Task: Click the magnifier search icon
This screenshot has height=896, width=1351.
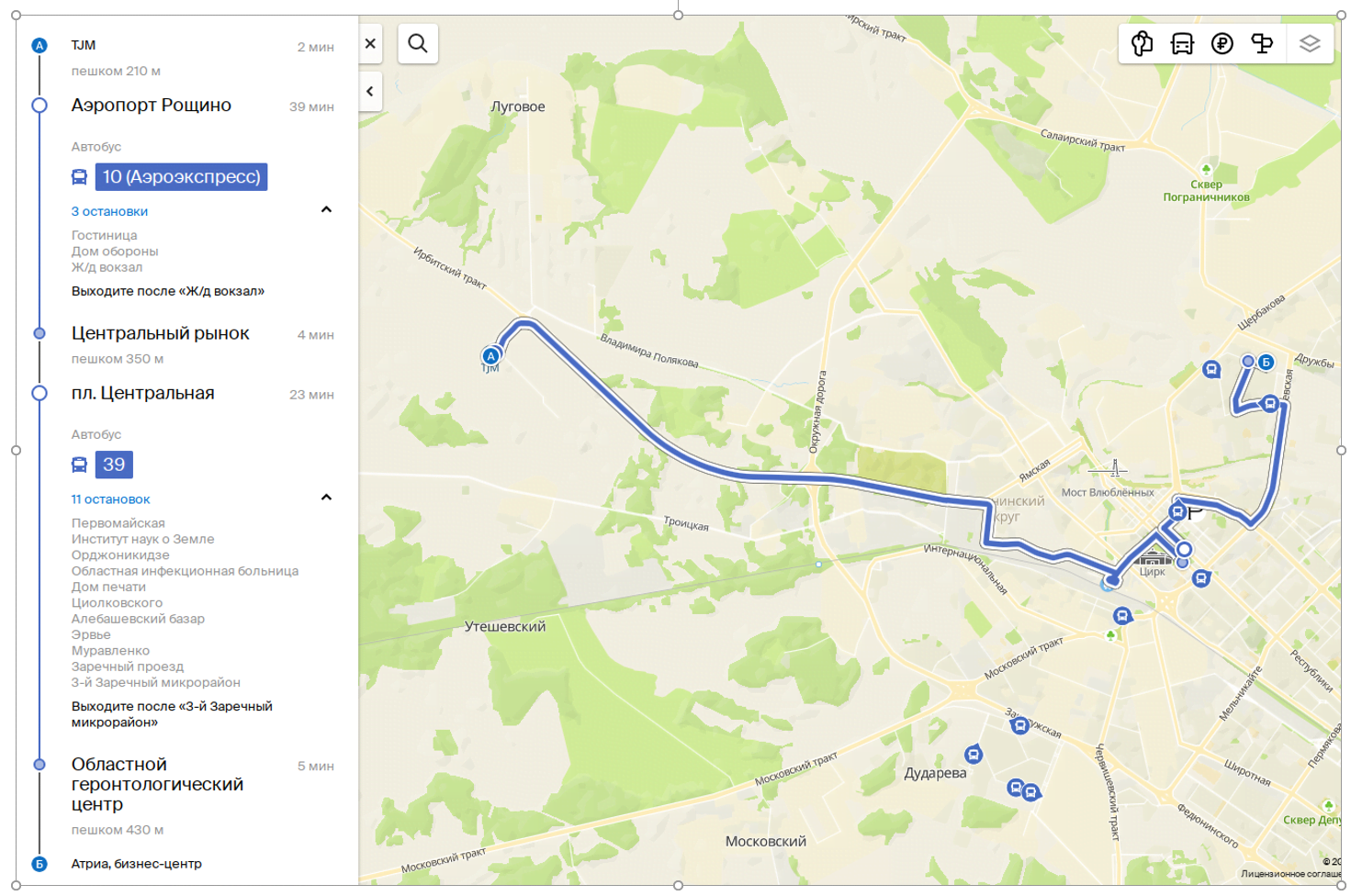Action: [418, 44]
